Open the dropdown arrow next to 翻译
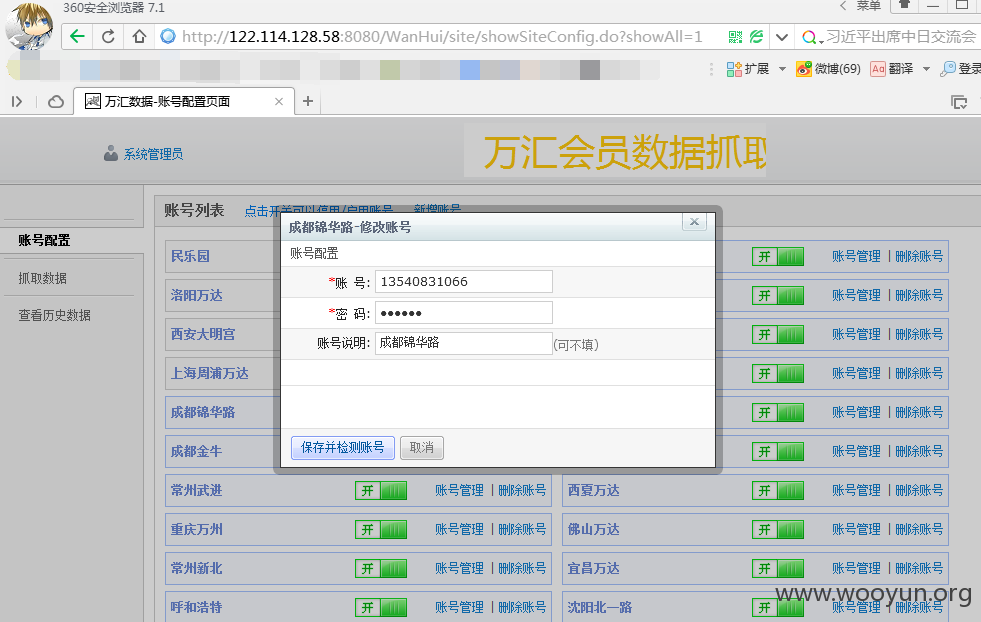 point(926,69)
